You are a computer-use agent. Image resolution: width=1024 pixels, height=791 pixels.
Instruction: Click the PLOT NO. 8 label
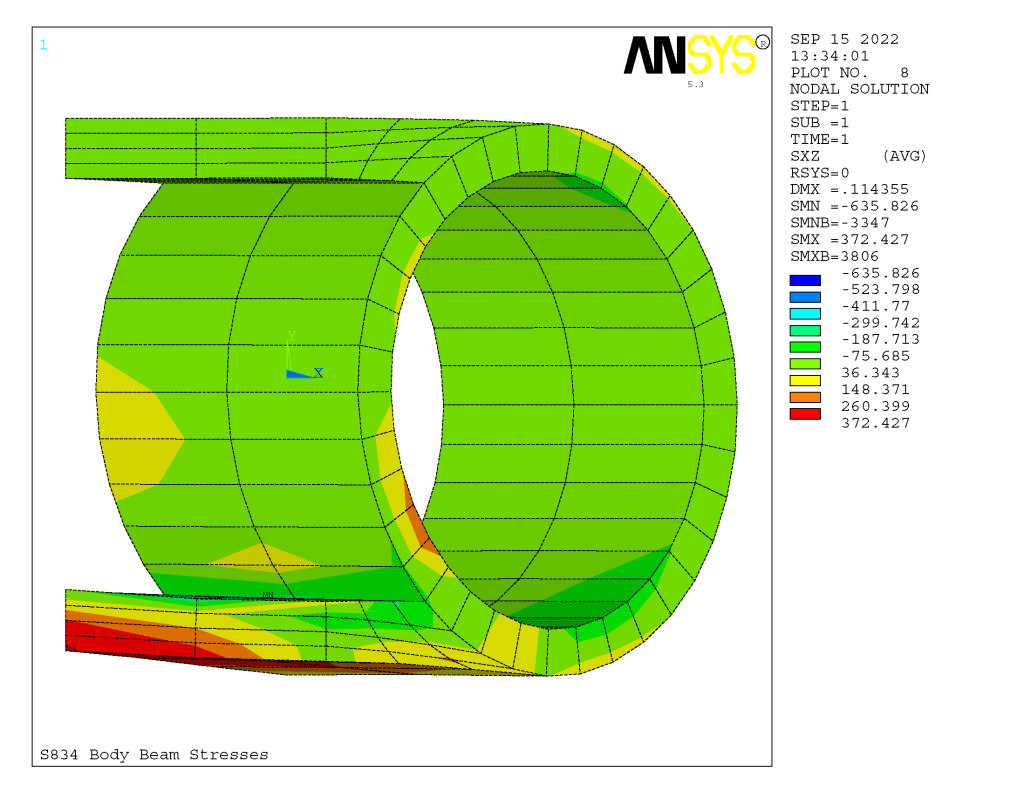coord(849,73)
